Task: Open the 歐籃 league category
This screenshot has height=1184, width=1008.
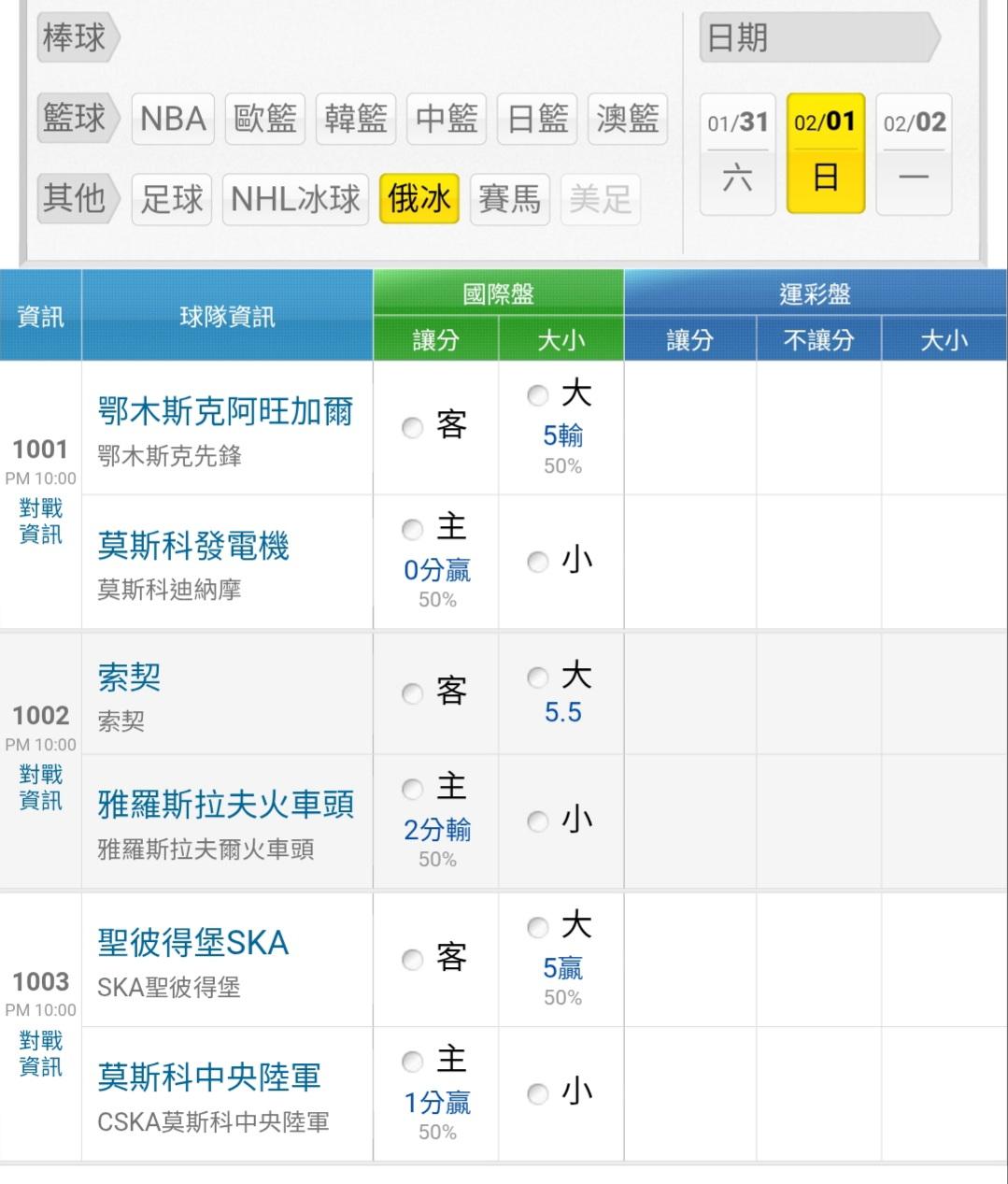Action: pos(264,119)
